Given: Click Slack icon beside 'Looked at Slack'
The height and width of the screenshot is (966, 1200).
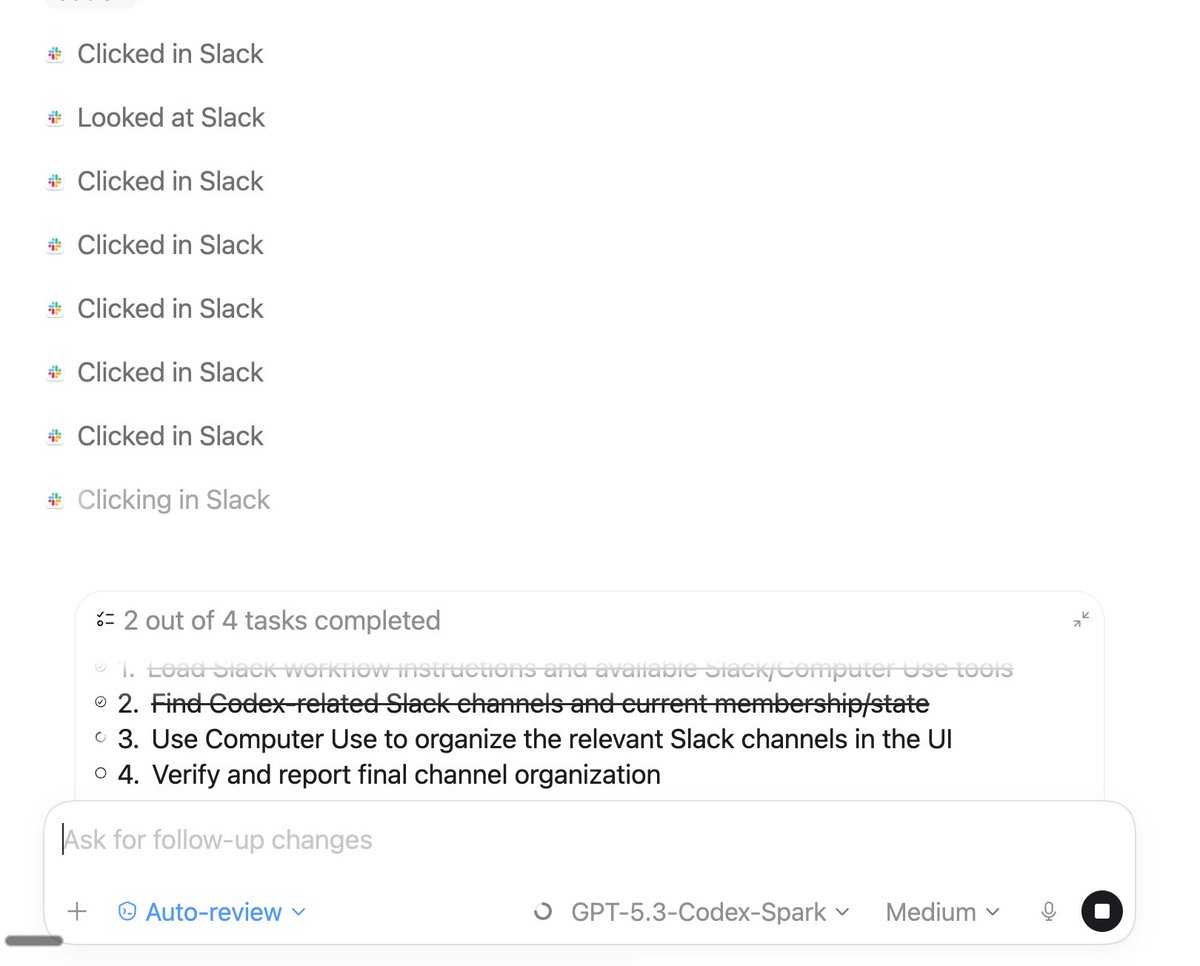Looking at the screenshot, I should pos(56,118).
